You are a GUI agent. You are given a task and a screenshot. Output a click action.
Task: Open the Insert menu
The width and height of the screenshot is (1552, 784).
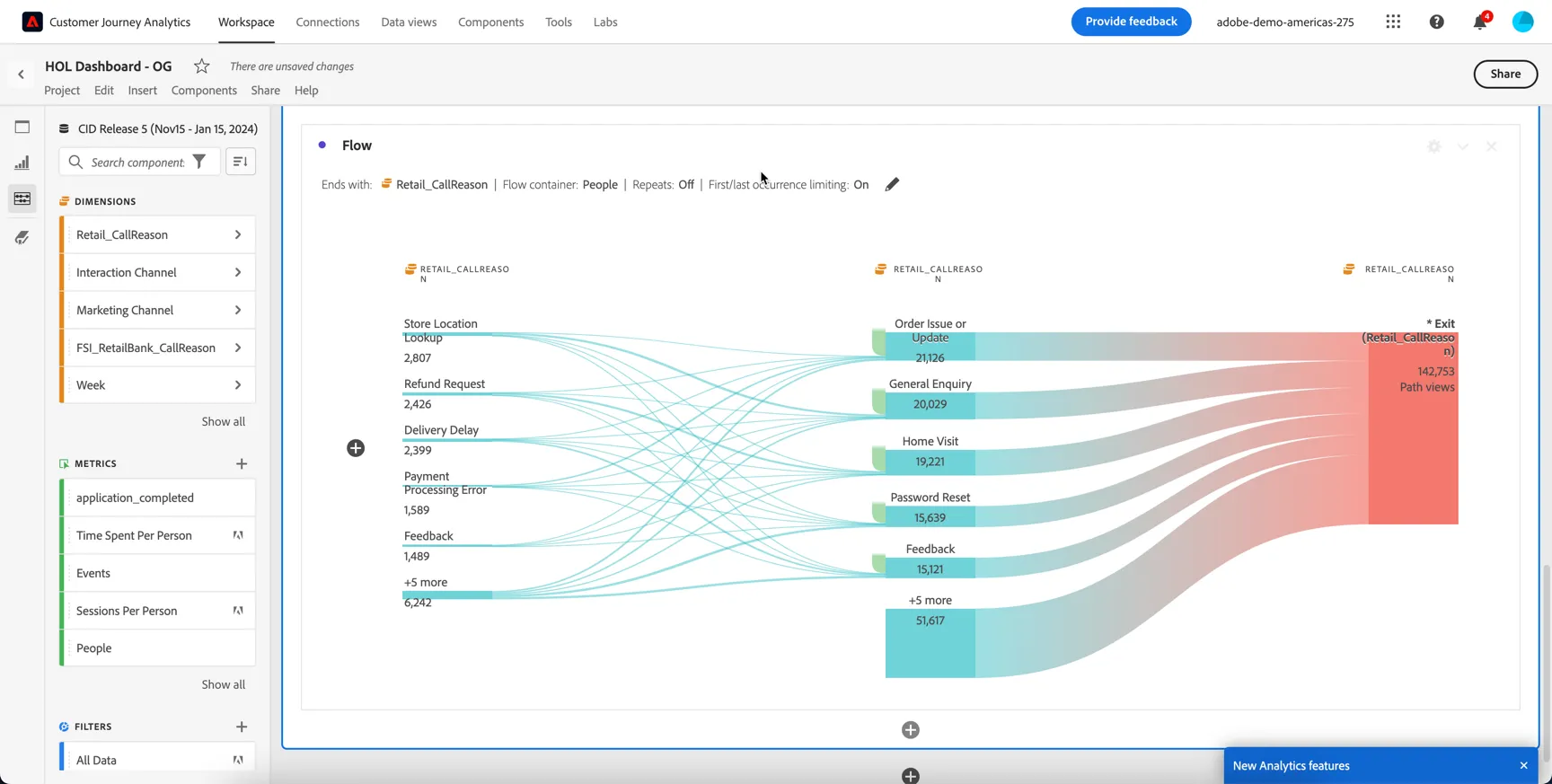pyautogui.click(x=142, y=90)
